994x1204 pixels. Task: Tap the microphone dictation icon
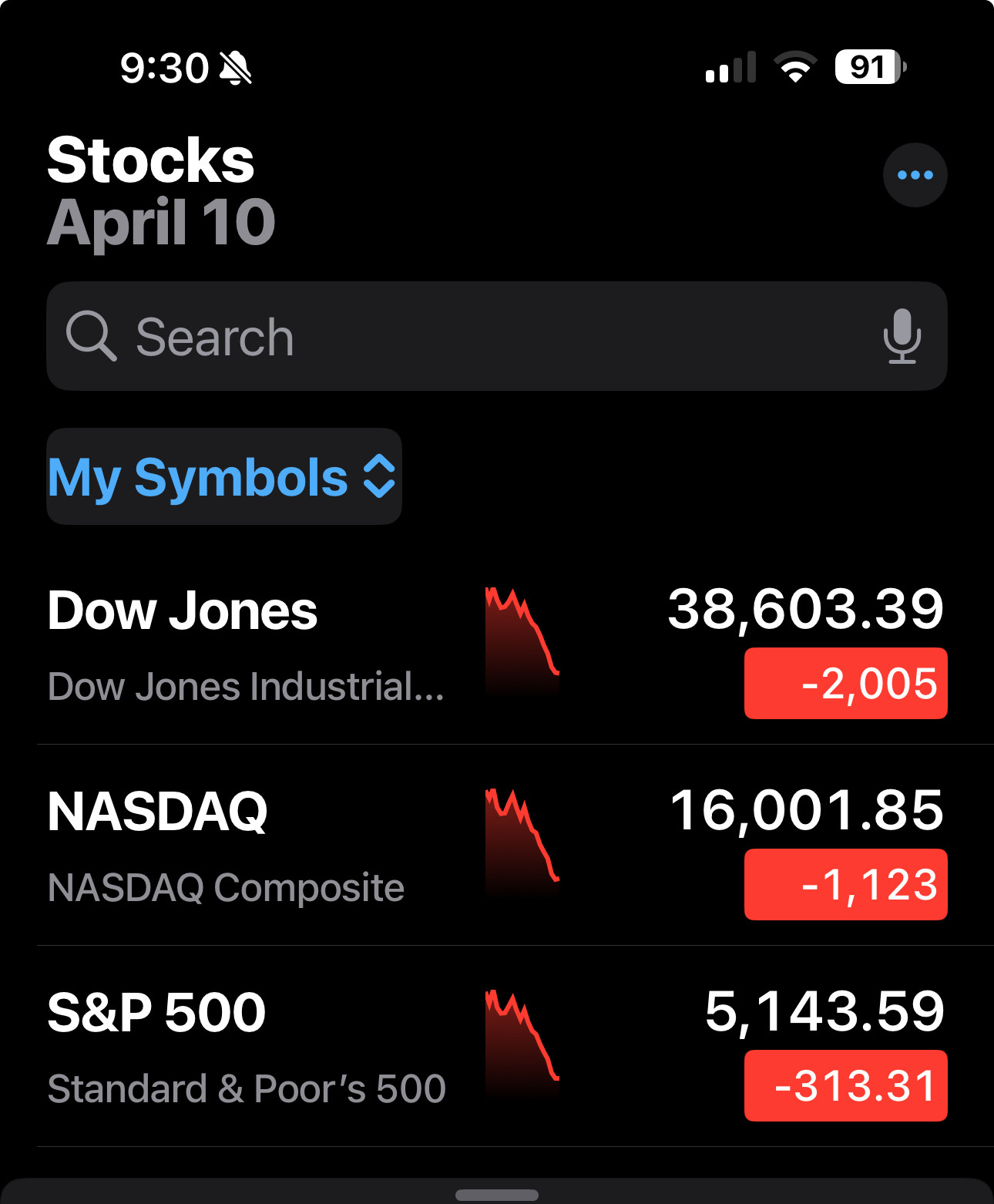902,336
